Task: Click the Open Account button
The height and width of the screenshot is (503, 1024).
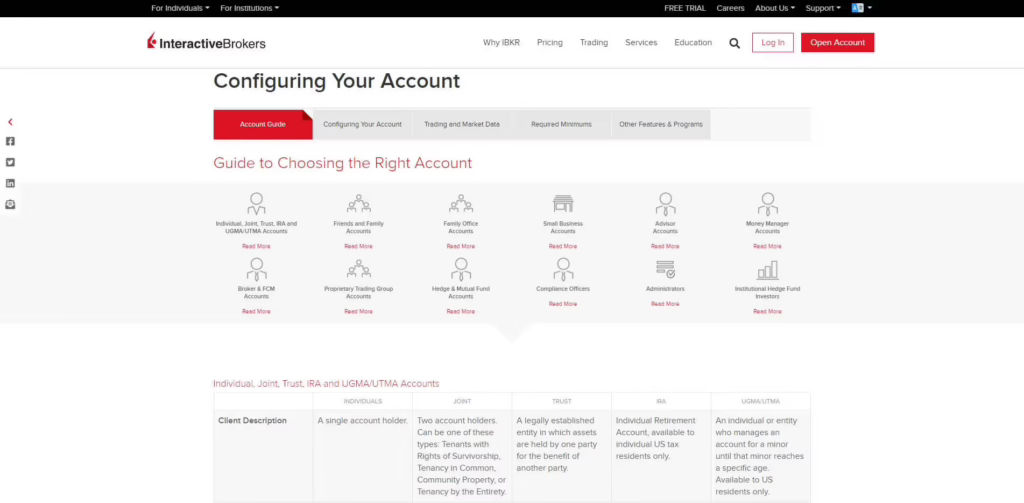Action: (x=837, y=42)
